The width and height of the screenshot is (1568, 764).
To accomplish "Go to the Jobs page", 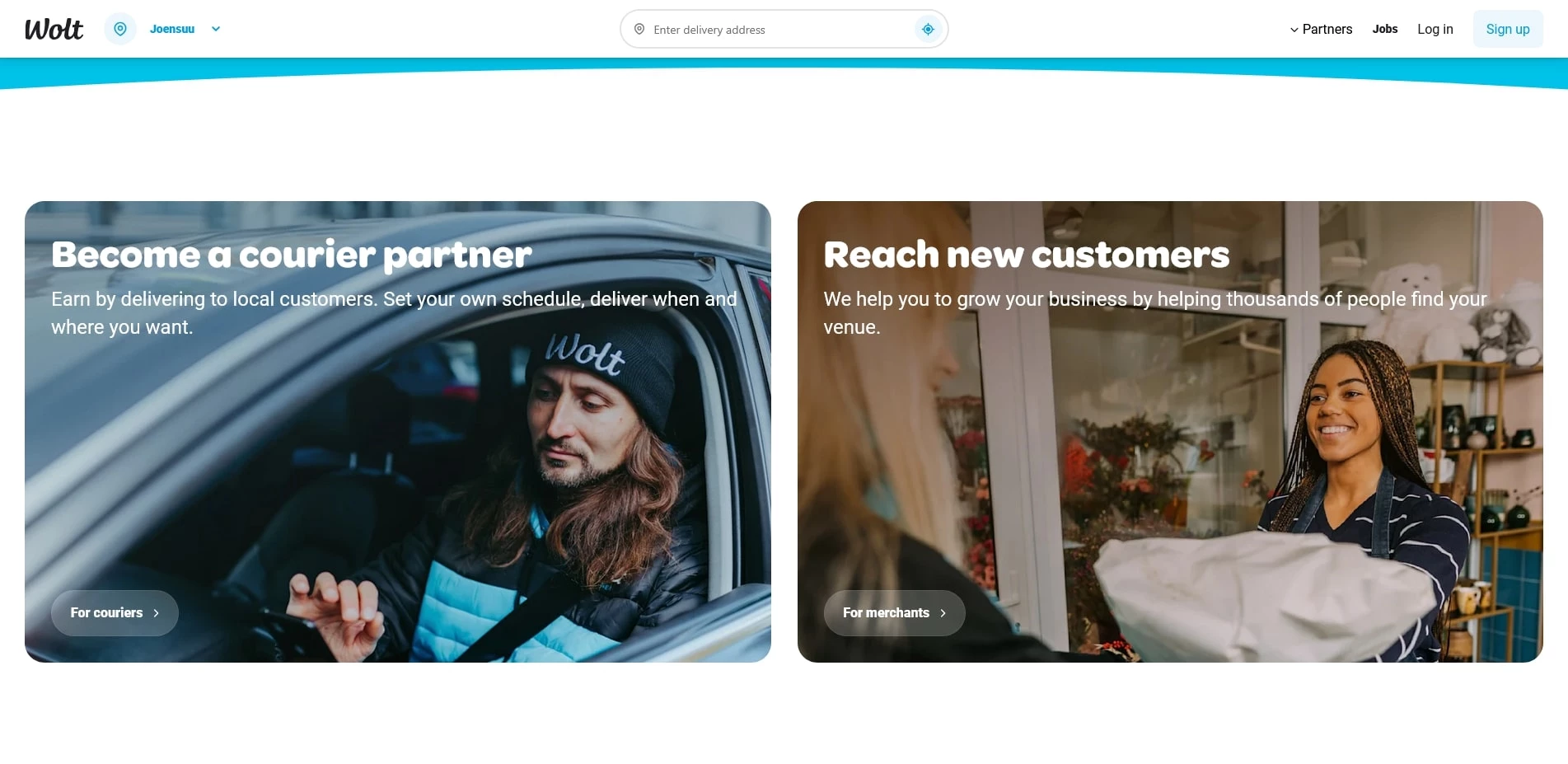I will click(1384, 29).
